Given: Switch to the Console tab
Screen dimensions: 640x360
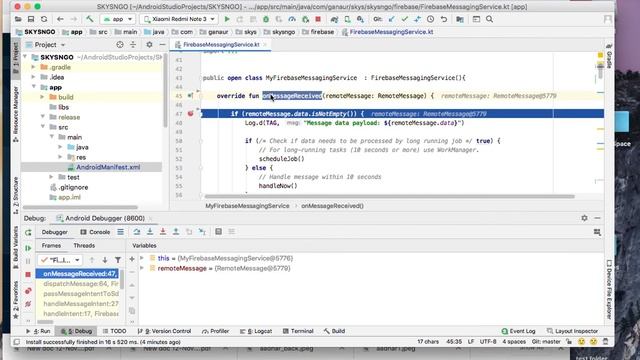Looking at the screenshot, I should (96, 232).
